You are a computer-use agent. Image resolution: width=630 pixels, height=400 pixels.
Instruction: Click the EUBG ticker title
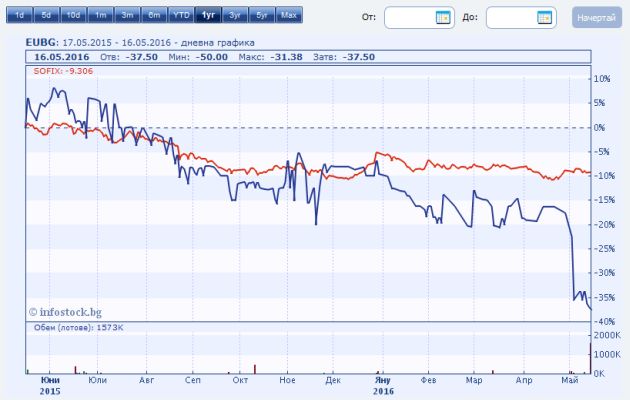[x=40, y=43]
